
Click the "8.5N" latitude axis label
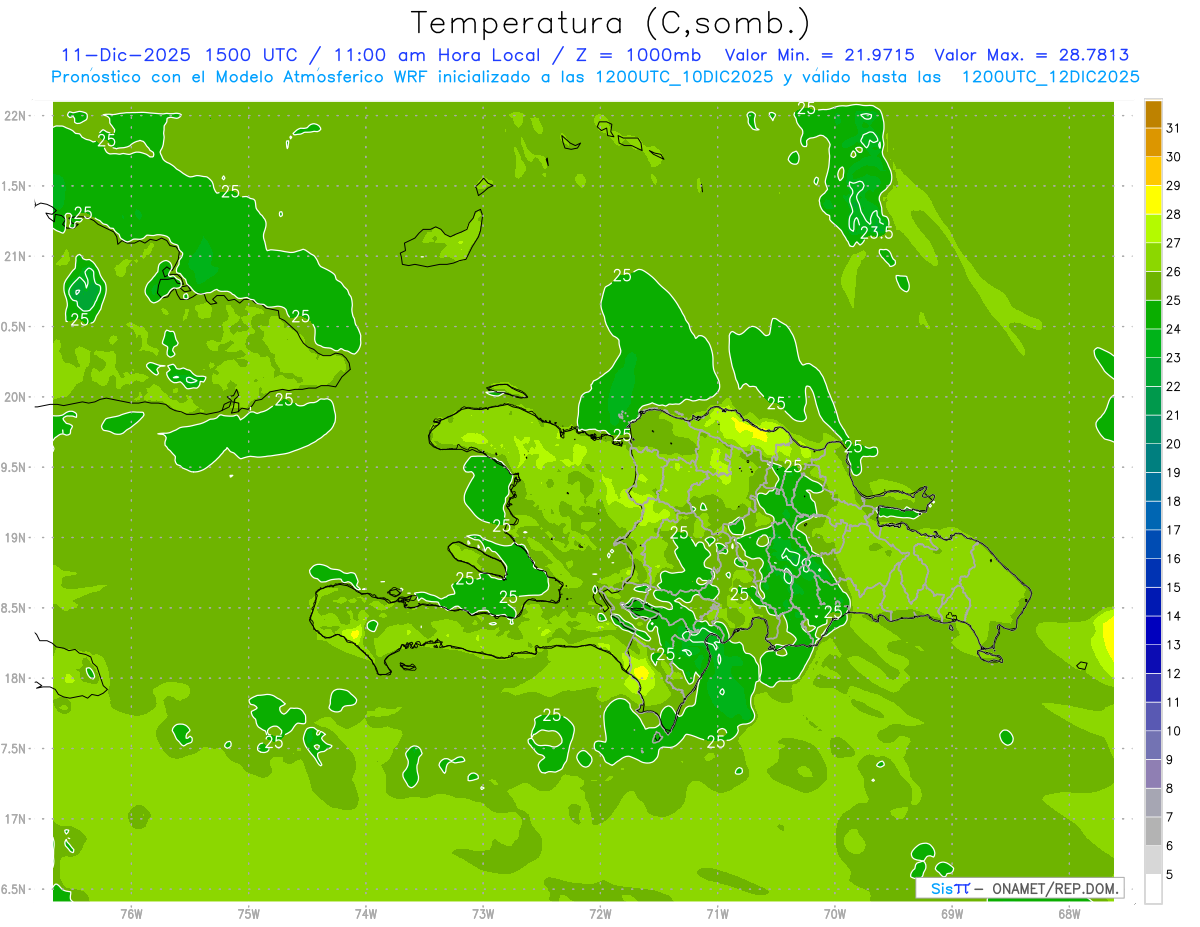(13, 608)
